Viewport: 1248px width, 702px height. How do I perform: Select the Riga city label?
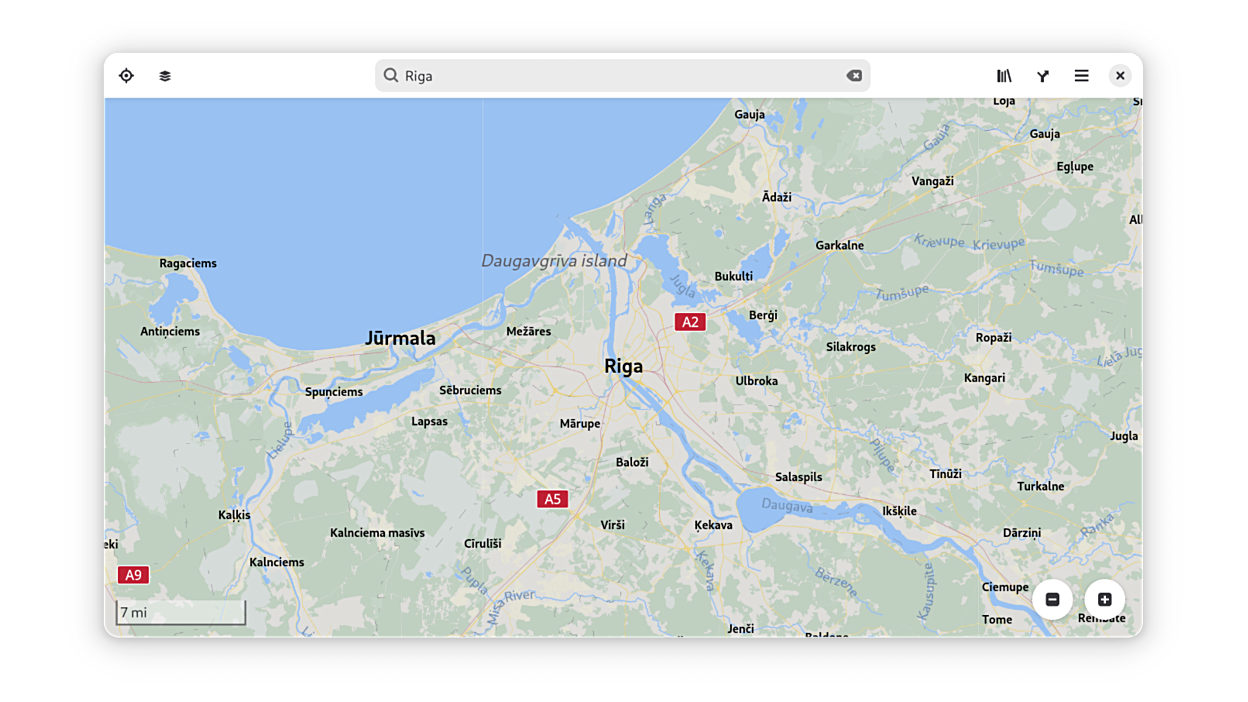623,367
